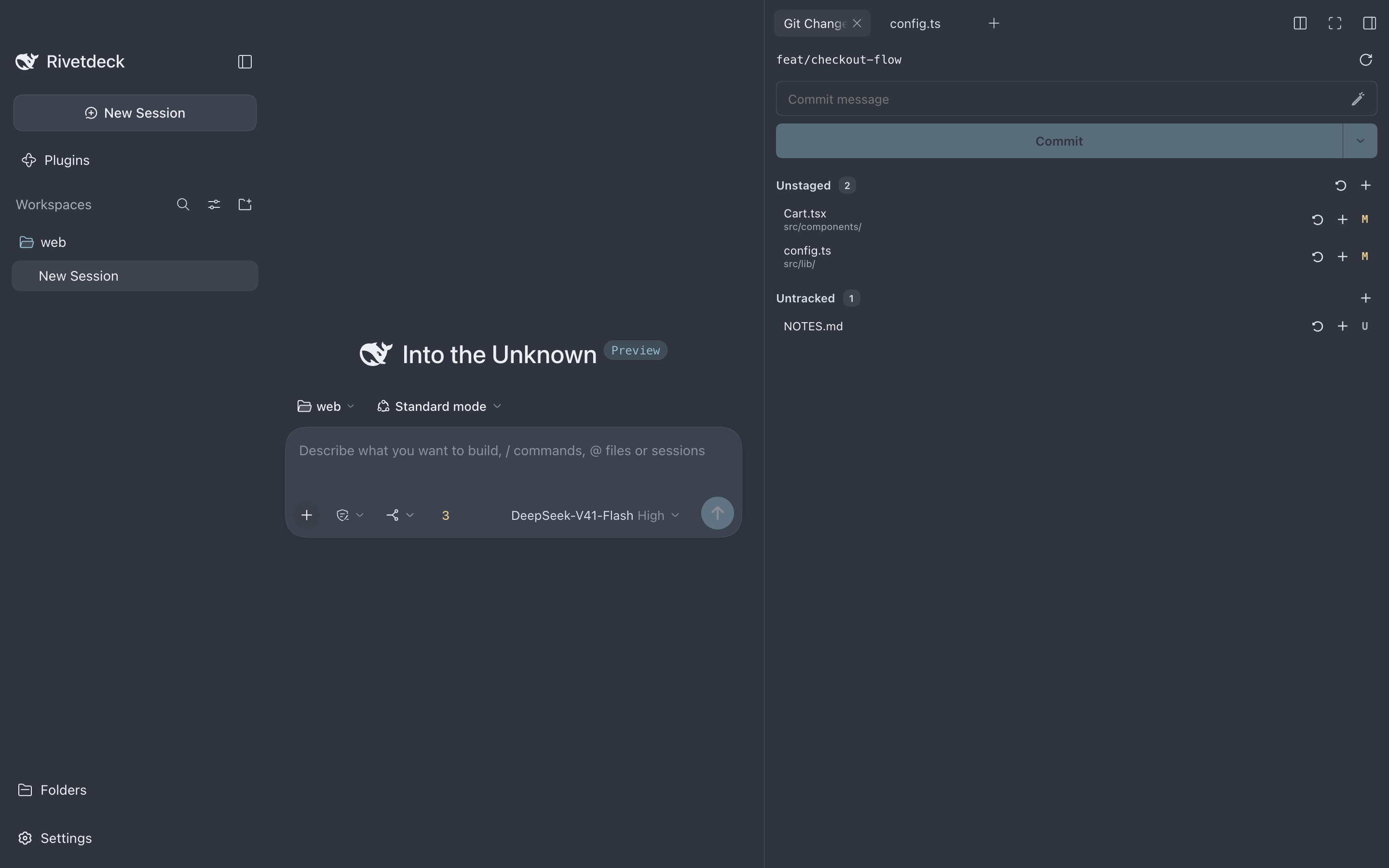Stage all untracked files plus icon

point(1365,298)
